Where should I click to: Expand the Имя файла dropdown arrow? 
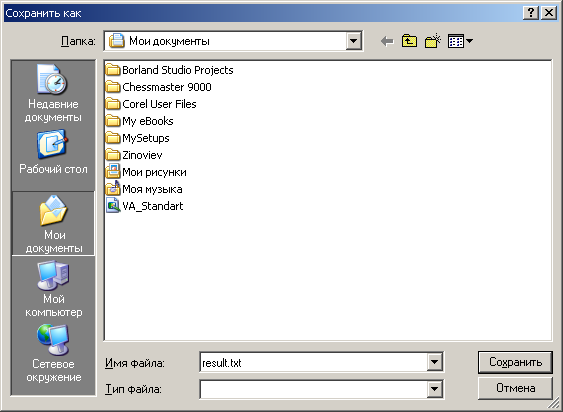[x=434, y=362]
